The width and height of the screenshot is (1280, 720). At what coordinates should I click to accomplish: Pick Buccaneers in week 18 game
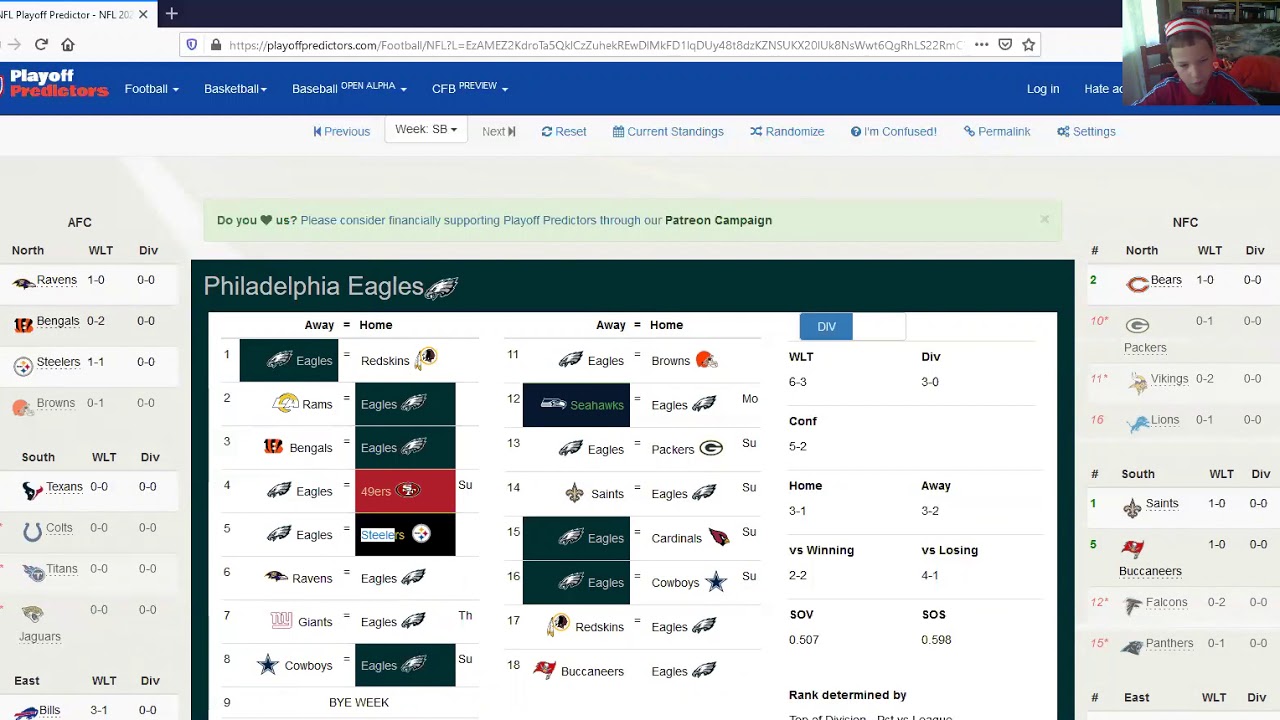576,671
